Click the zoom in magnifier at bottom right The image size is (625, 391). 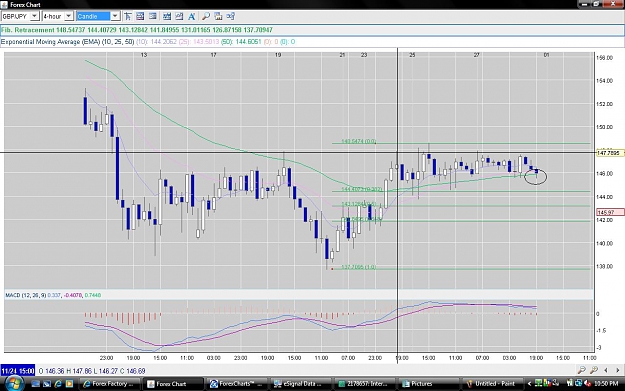(594, 370)
